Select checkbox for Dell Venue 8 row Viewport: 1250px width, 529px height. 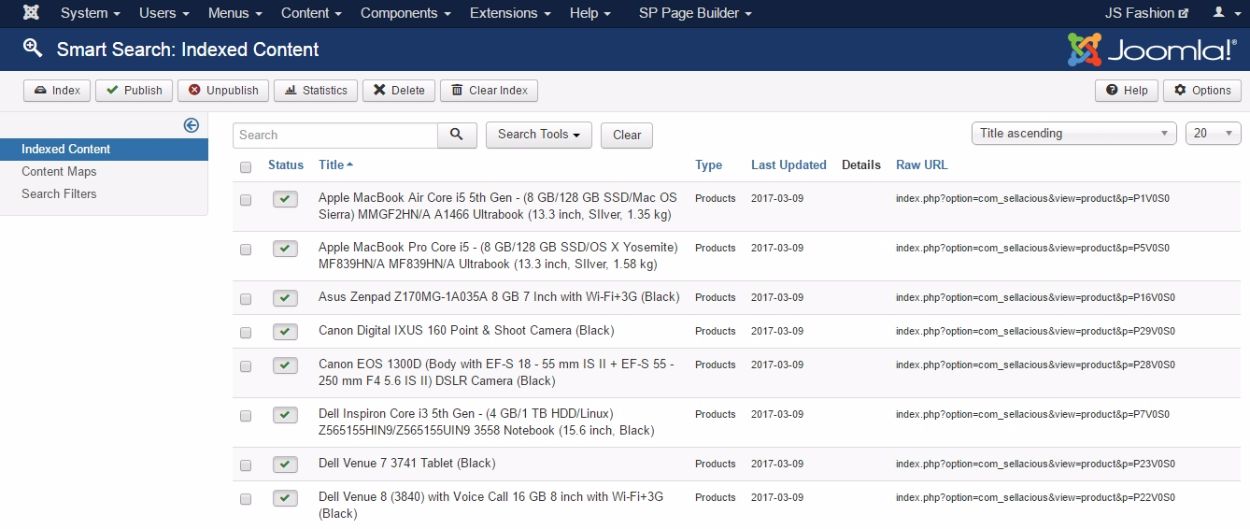(x=246, y=498)
